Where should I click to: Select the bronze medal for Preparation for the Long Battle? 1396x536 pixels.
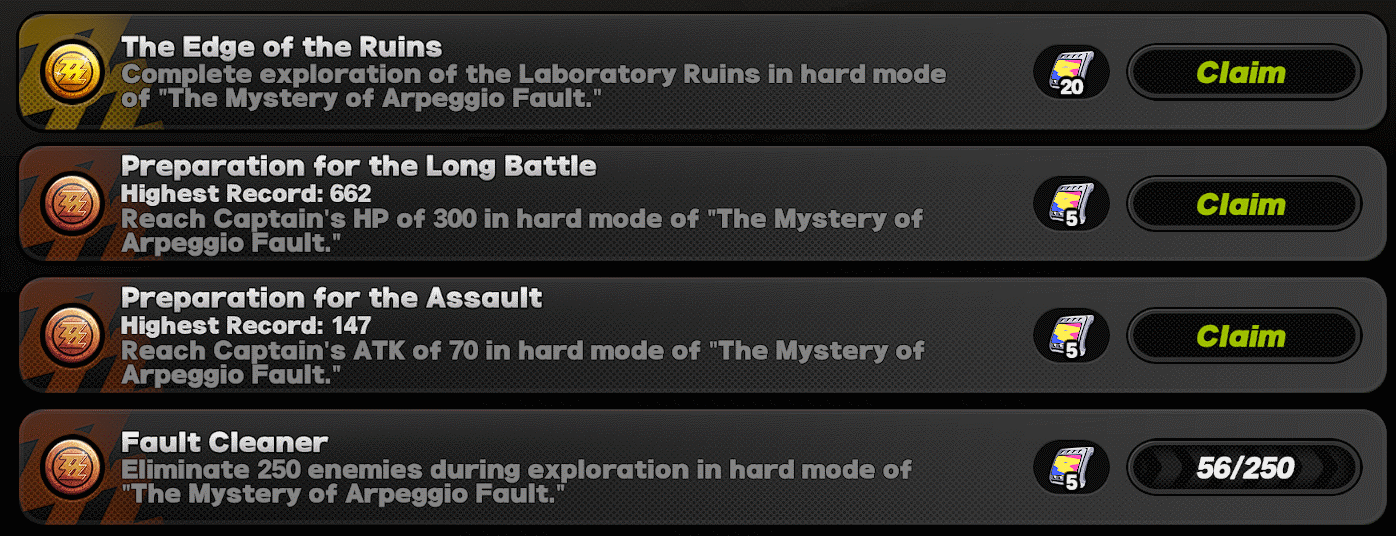pos(72,204)
